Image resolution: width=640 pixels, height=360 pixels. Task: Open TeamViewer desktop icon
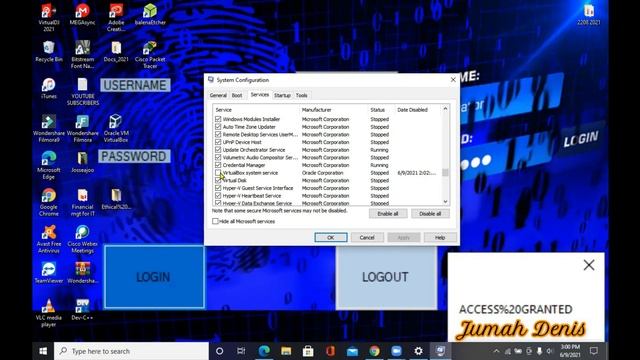point(49,273)
